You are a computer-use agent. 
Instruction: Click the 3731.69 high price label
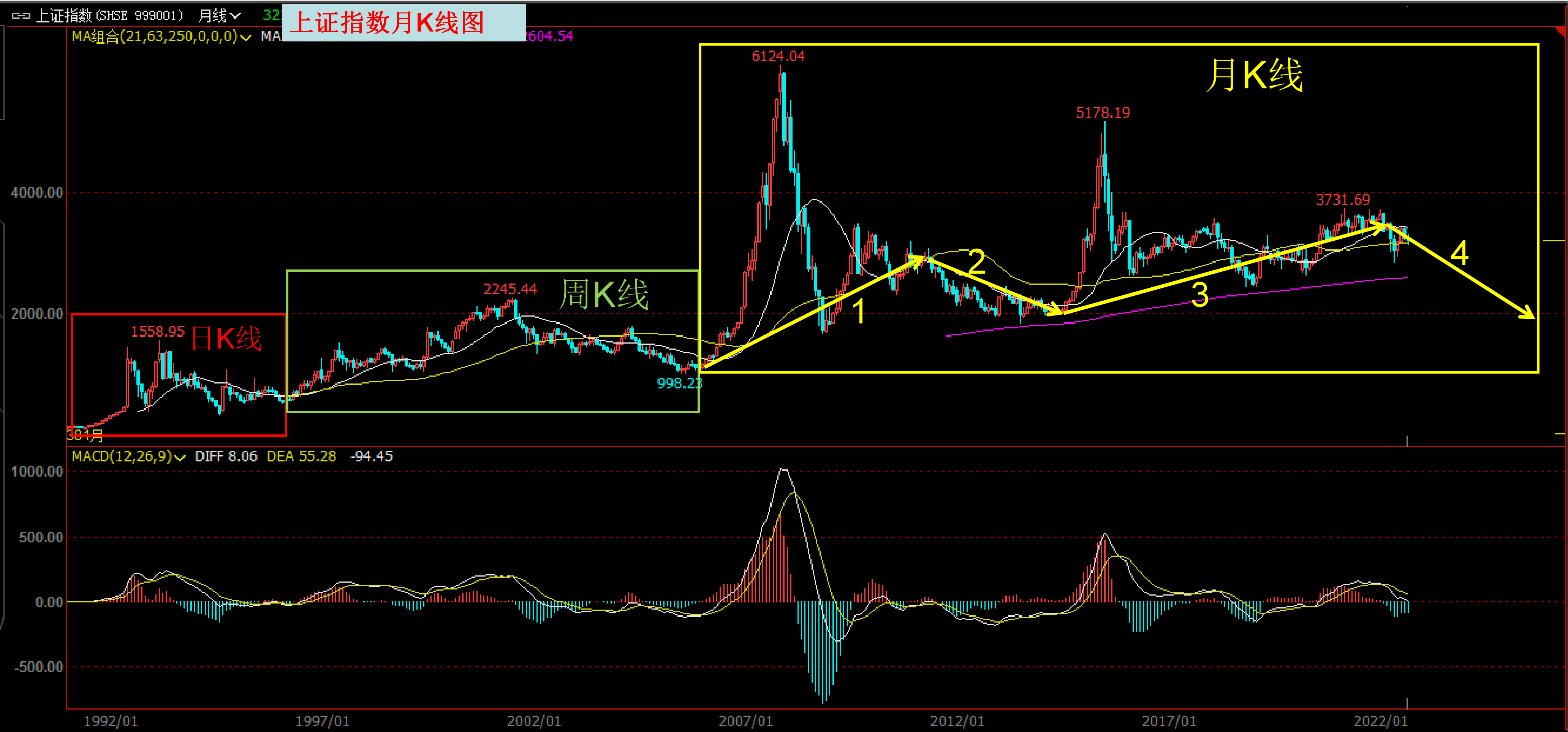[1343, 200]
